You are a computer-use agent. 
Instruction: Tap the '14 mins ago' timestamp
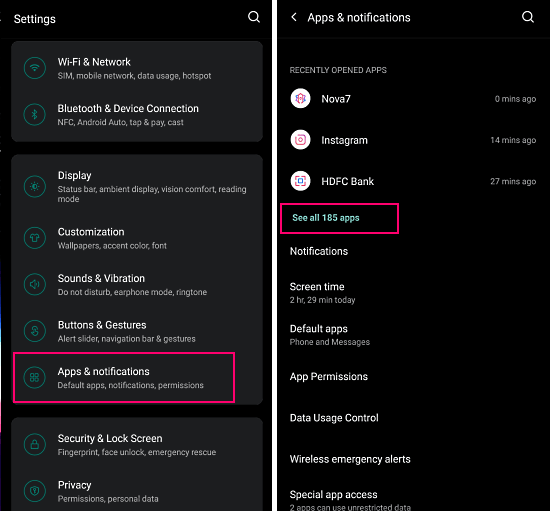point(513,140)
